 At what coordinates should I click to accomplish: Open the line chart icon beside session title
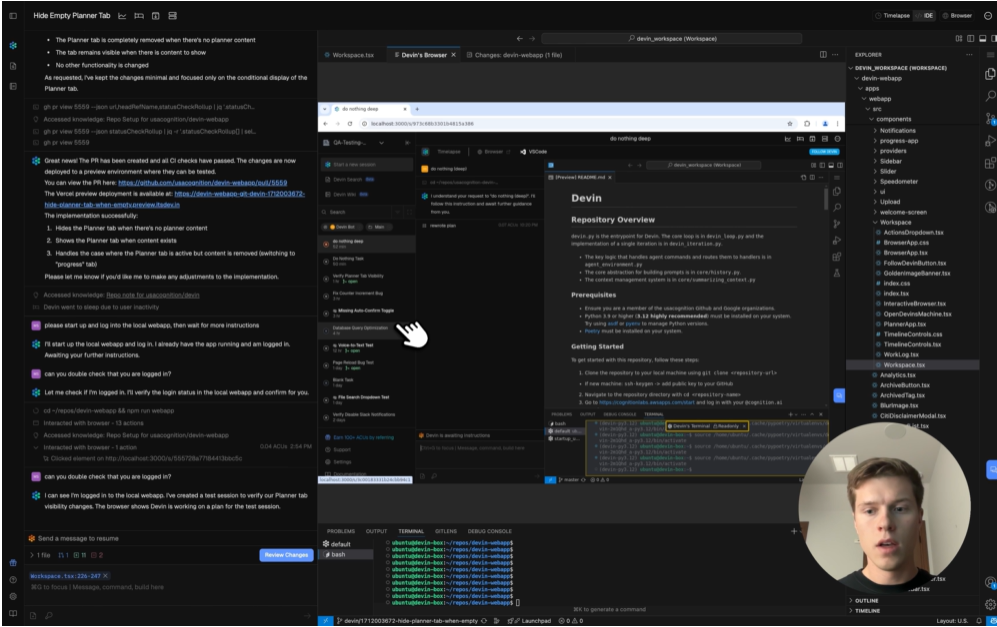pyautogui.click(x=122, y=15)
